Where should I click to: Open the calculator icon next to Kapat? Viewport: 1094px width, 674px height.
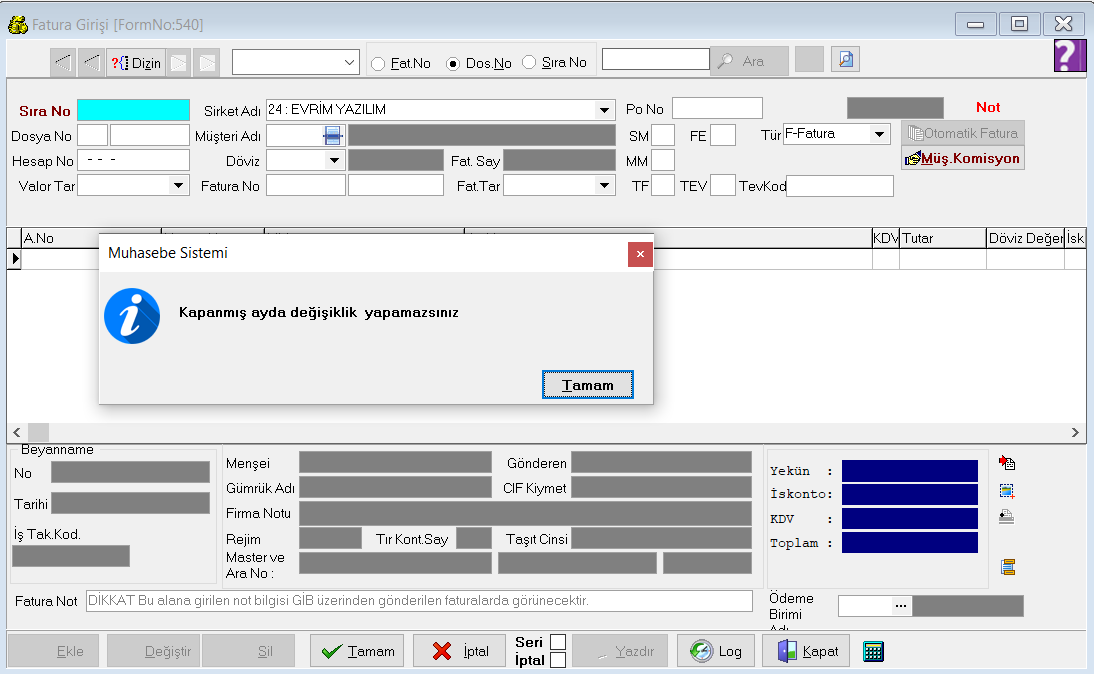click(874, 651)
